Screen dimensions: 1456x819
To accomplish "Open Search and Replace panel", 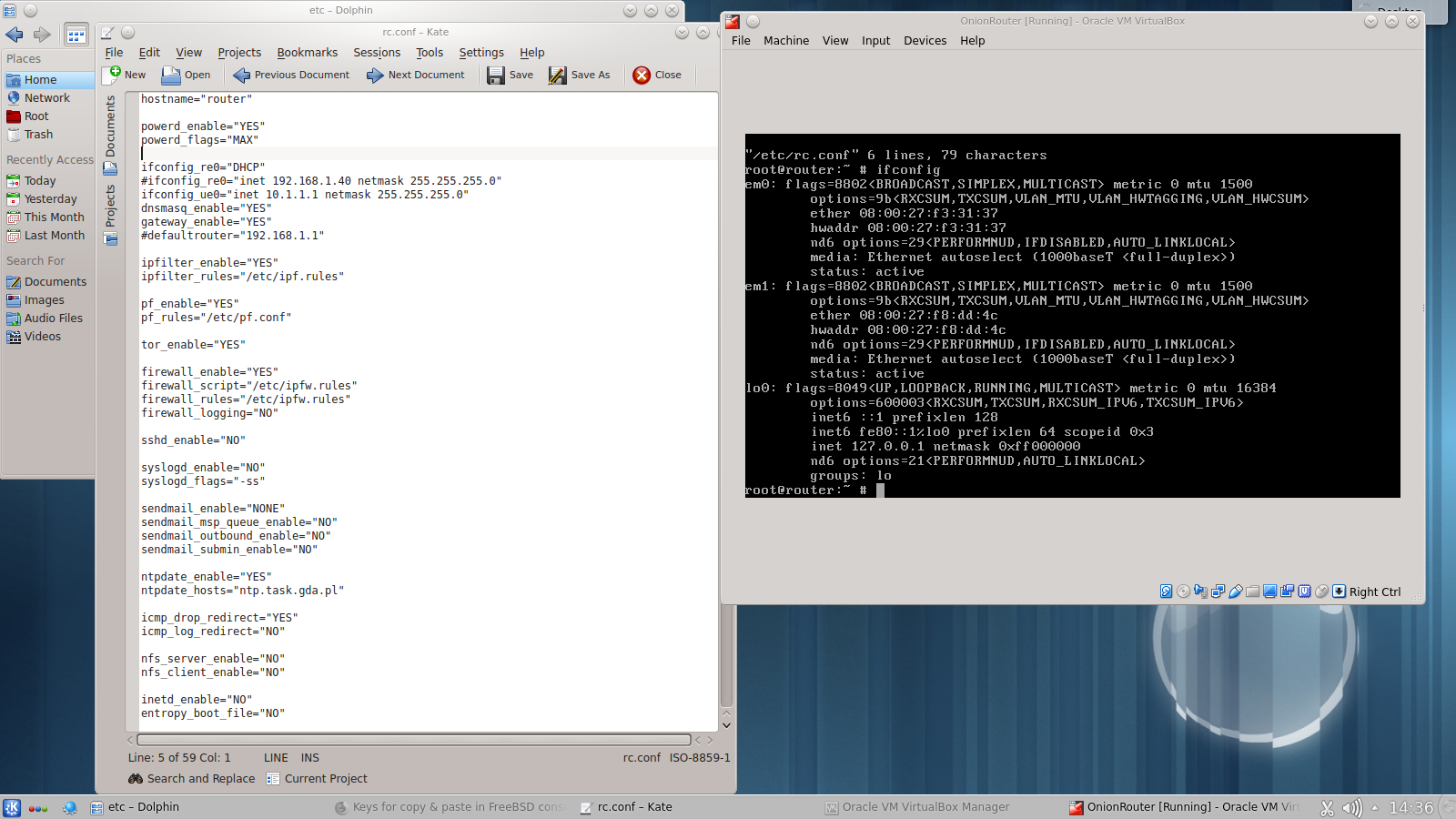I will (x=192, y=778).
